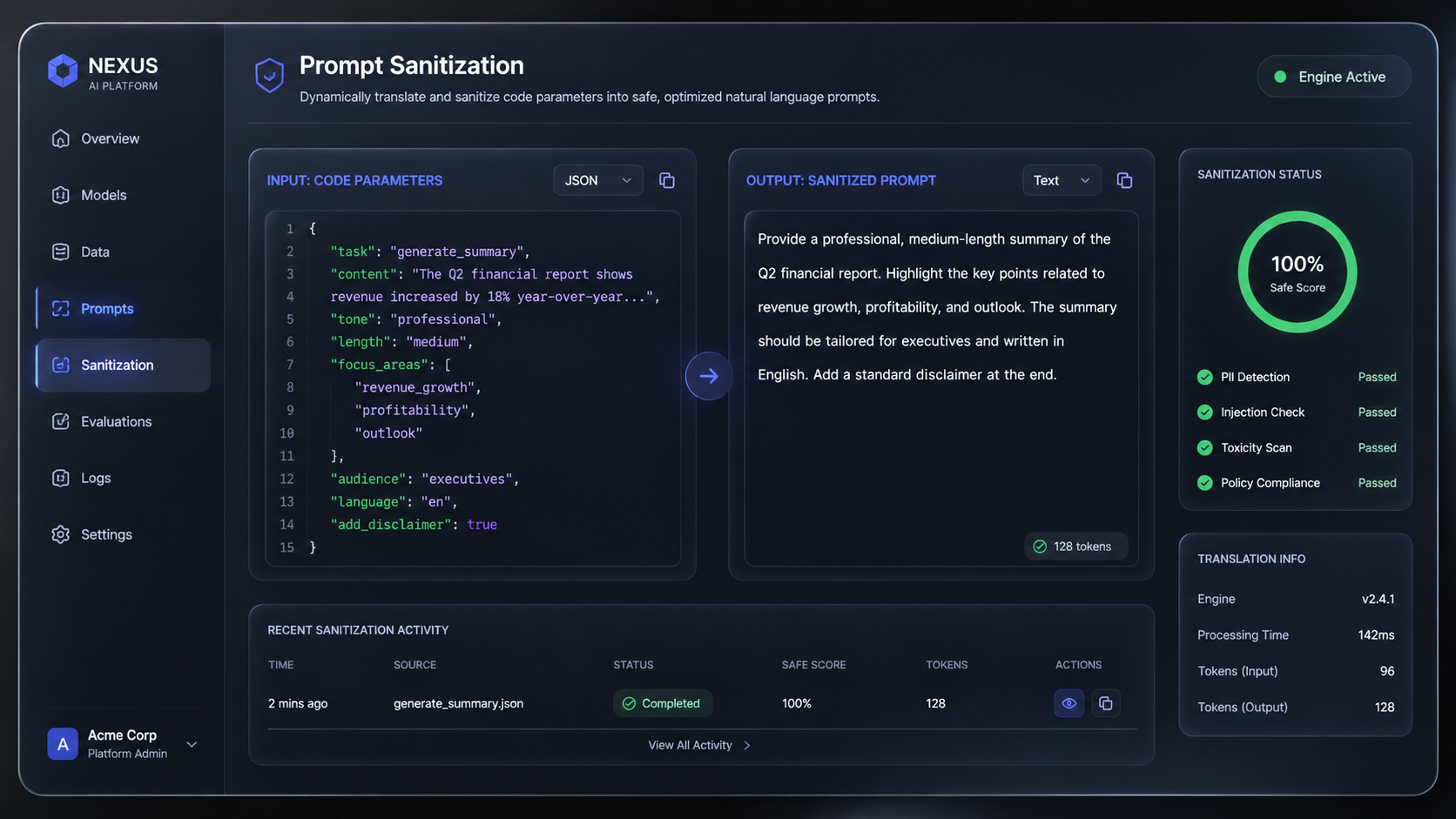Click the Data icon in sidebar

point(61,252)
